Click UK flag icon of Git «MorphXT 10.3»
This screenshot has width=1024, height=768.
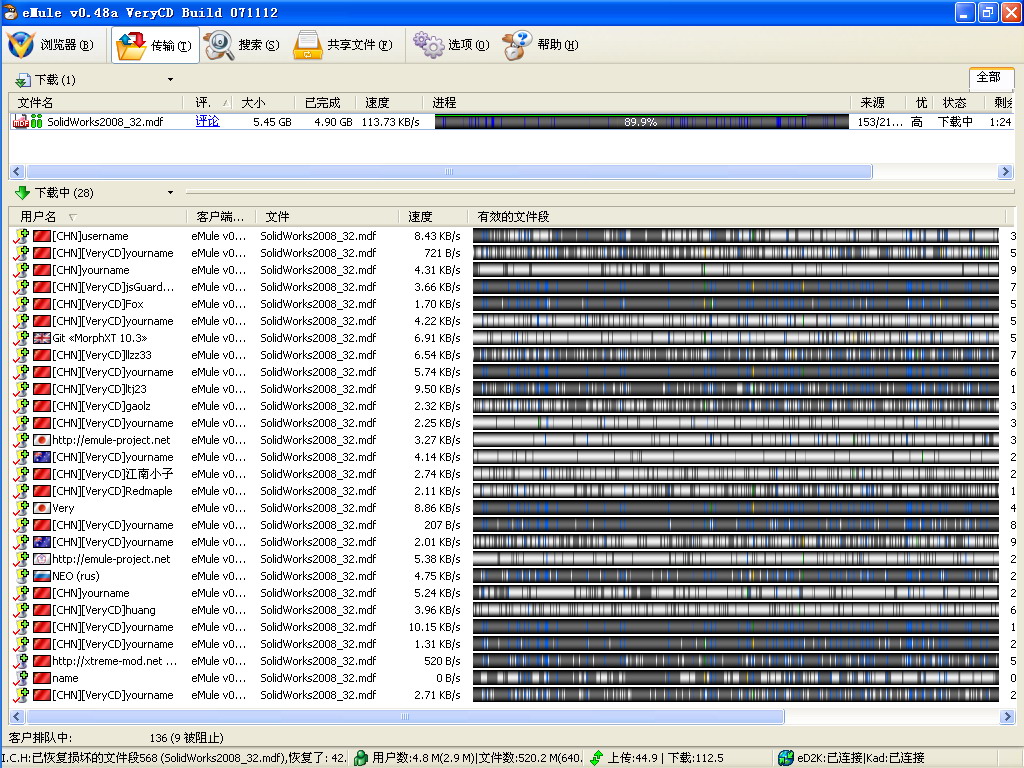pyautogui.click(x=42, y=338)
